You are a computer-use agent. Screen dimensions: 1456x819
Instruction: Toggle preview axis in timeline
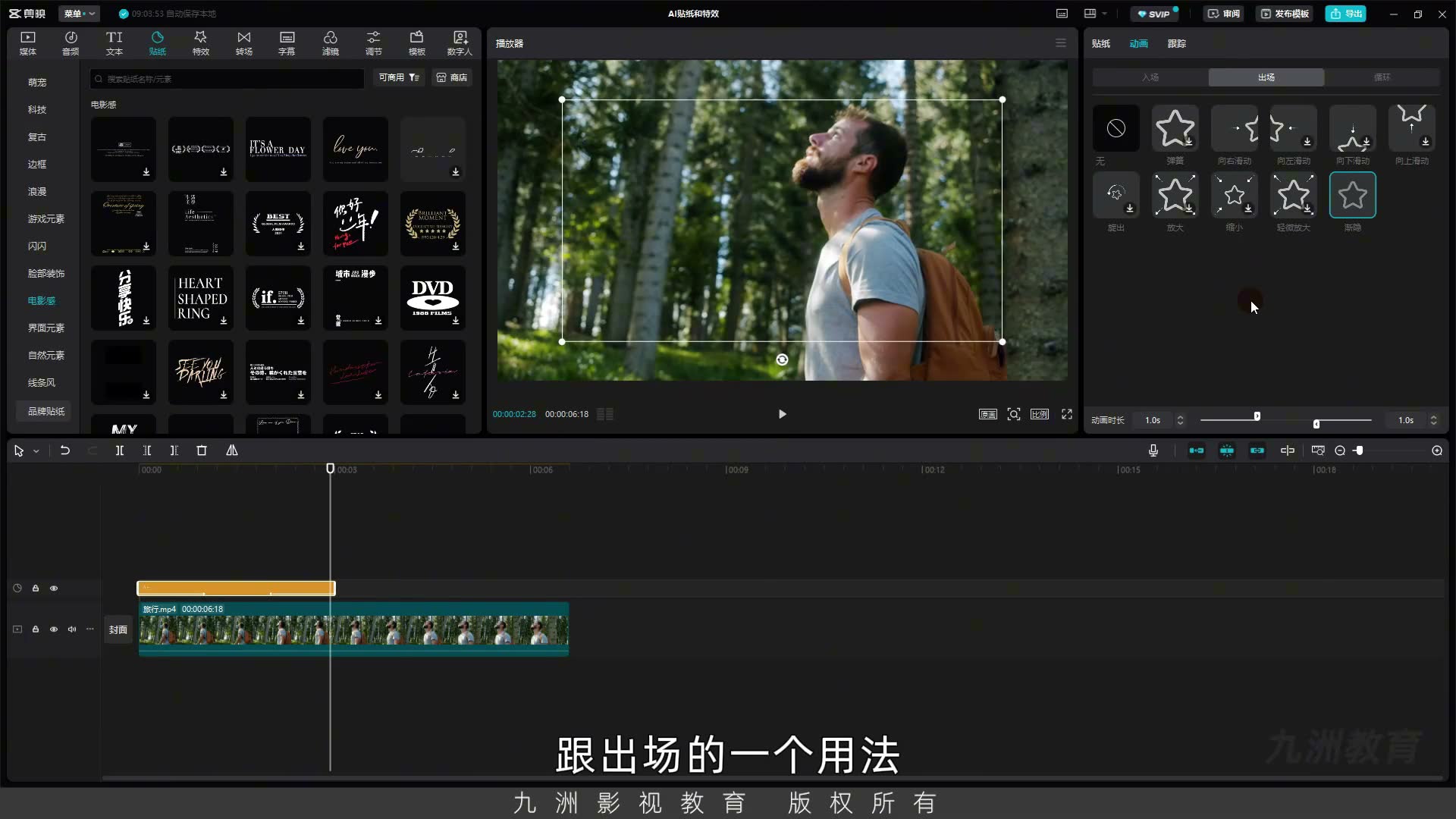(x=1288, y=450)
